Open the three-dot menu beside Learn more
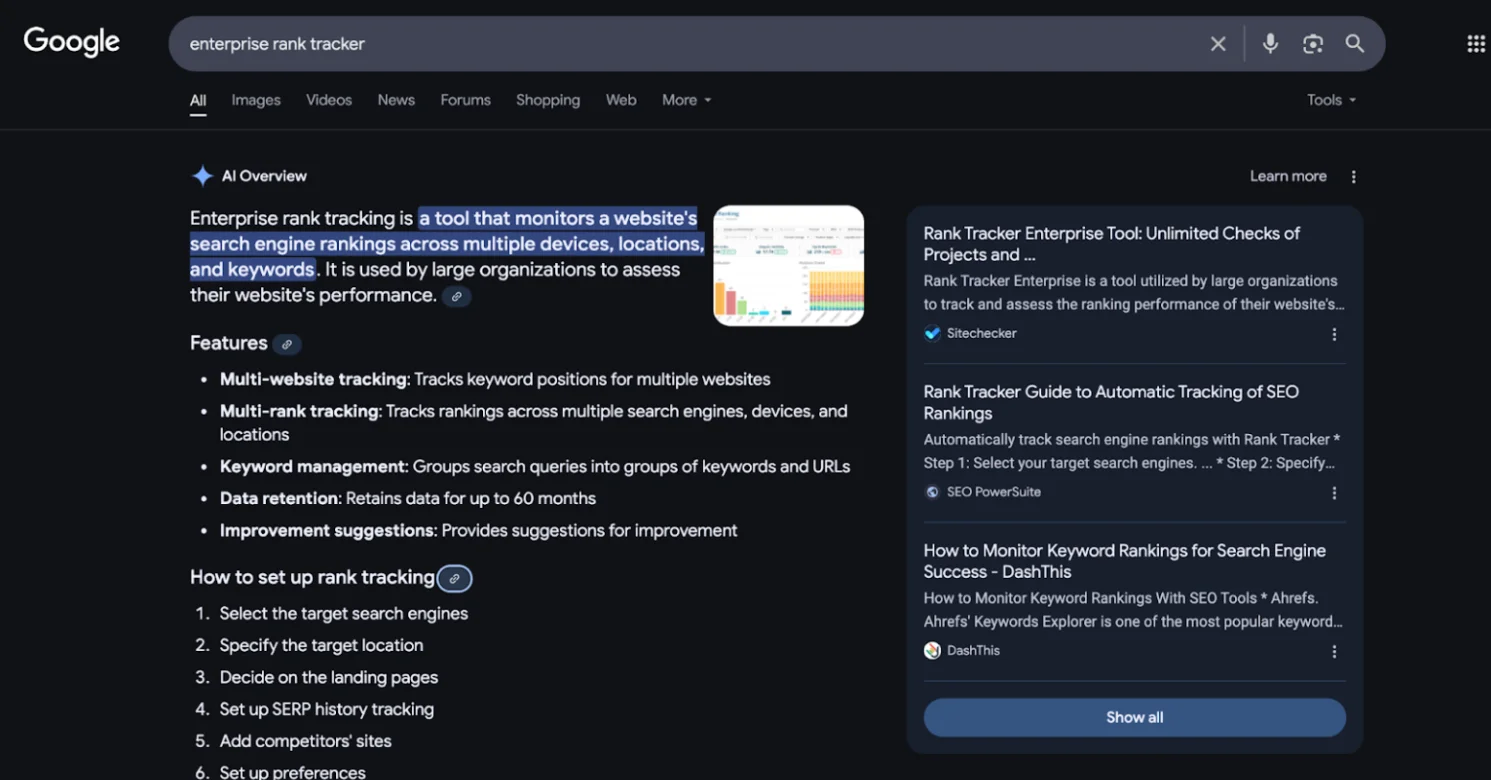 coord(1353,176)
